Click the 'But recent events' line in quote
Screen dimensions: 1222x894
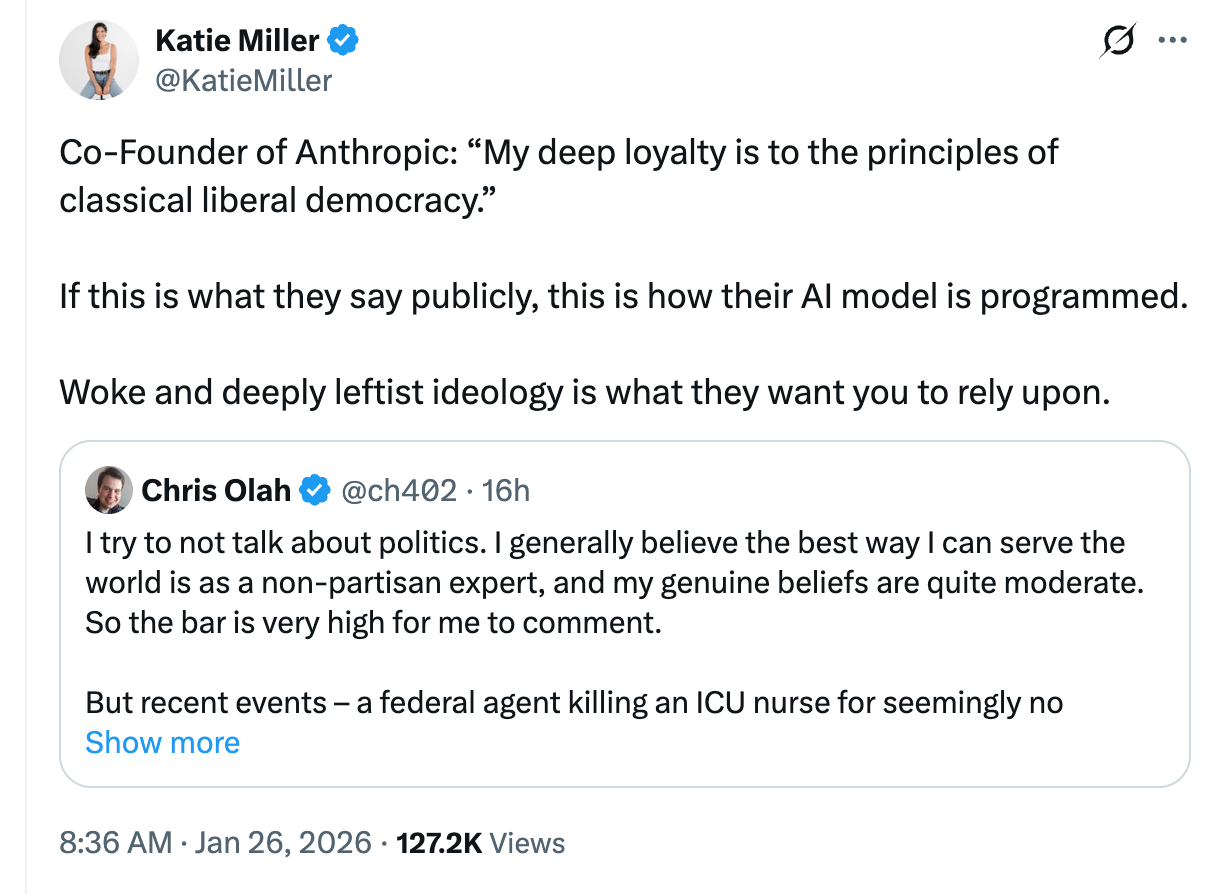573,703
